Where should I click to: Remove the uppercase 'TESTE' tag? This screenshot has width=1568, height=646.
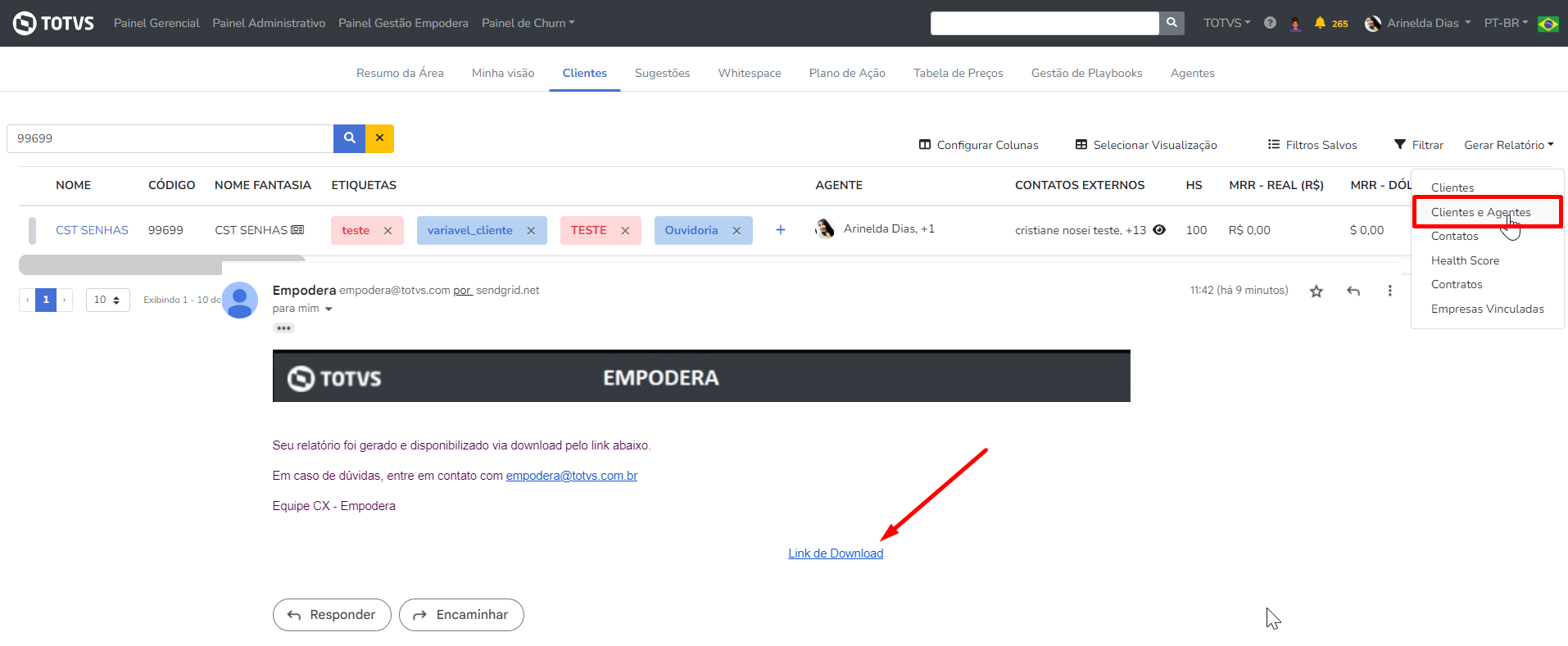tap(625, 231)
